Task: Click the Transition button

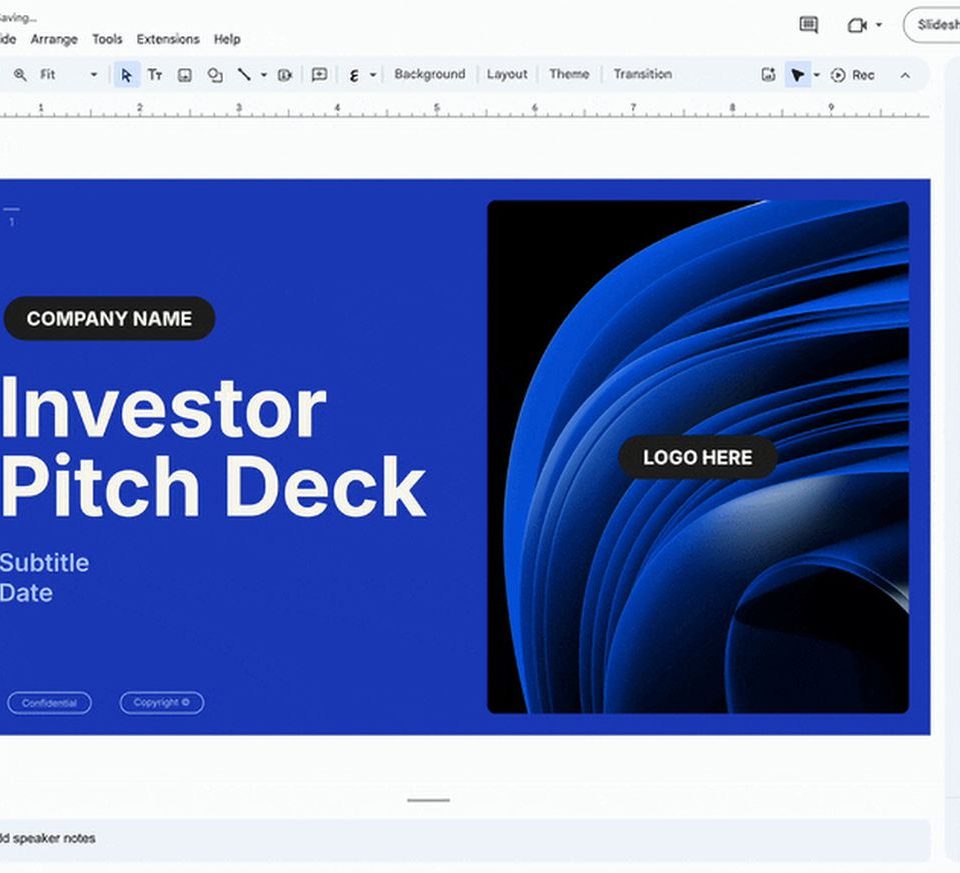Action: 642,74
